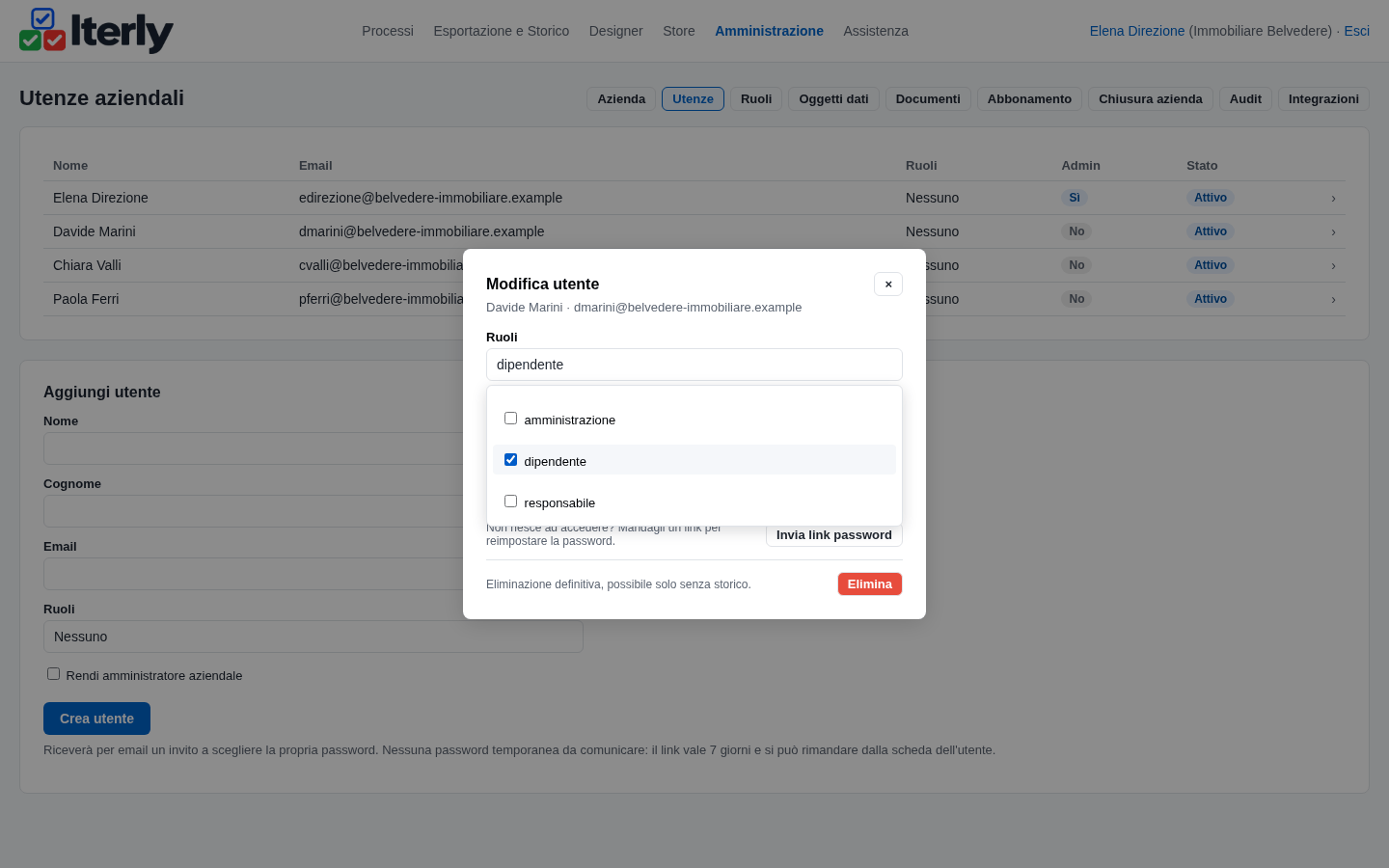Click the red Elimina button
This screenshot has height=868, width=1389.
point(870,584)
